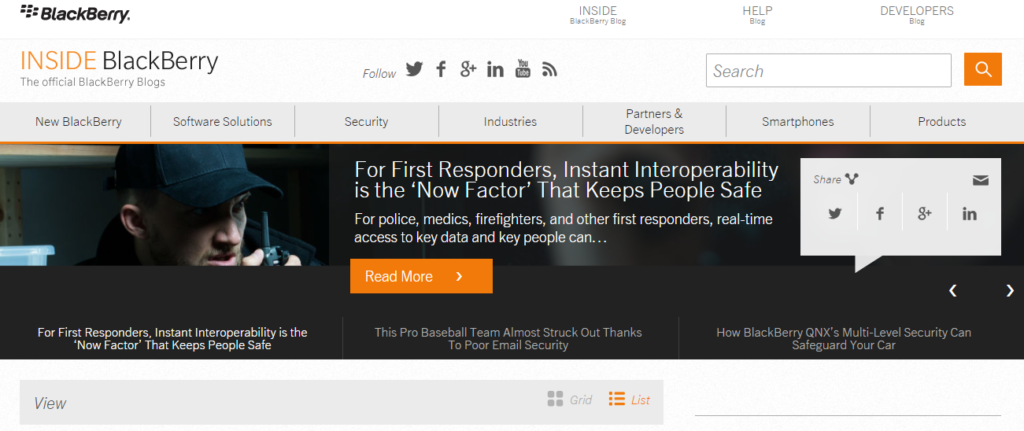Screen dimensions: 1024x431
Task: Open Products menu item
Action: click(942, 121)
